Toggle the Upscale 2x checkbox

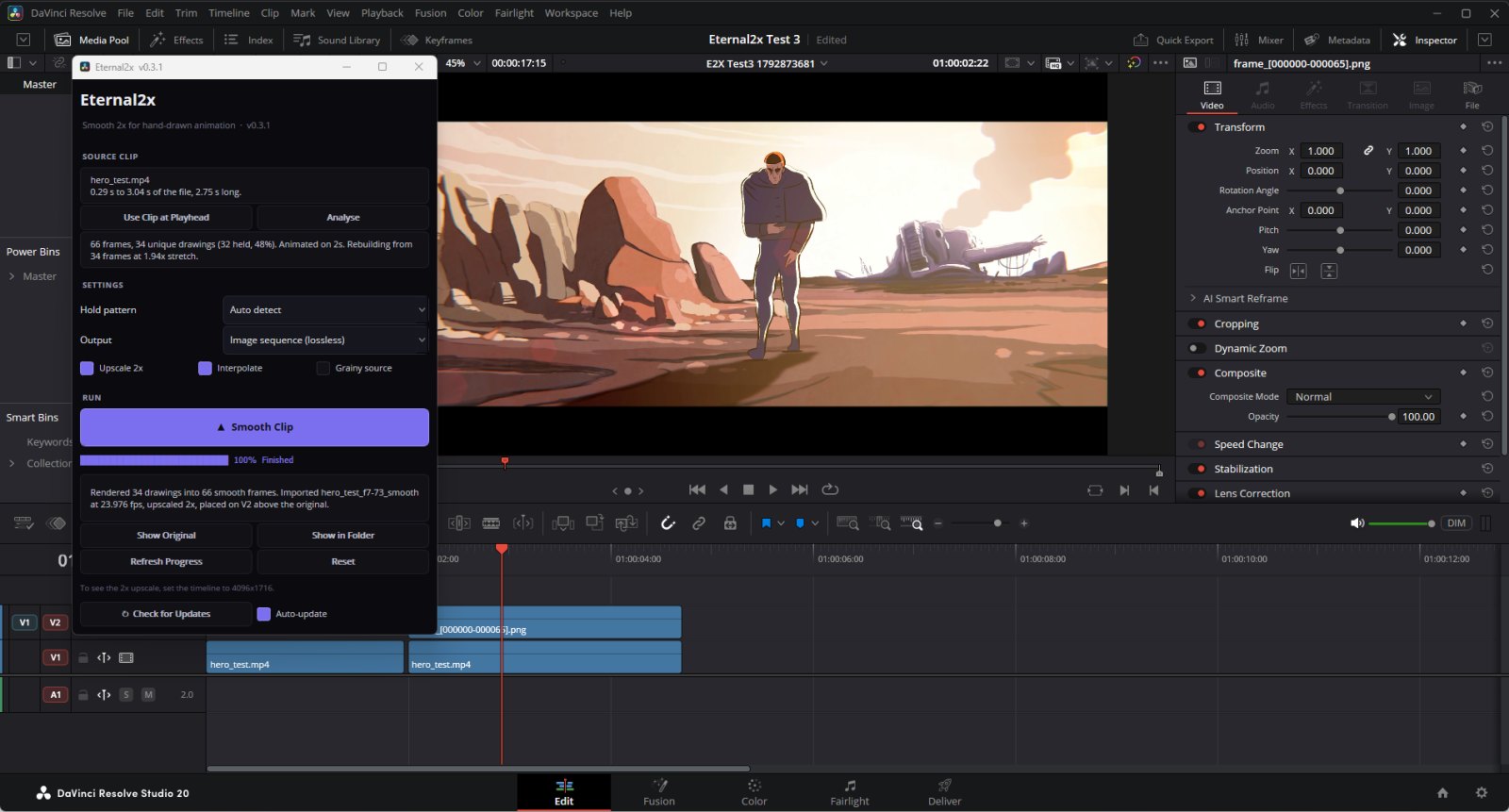coord(87,368)
